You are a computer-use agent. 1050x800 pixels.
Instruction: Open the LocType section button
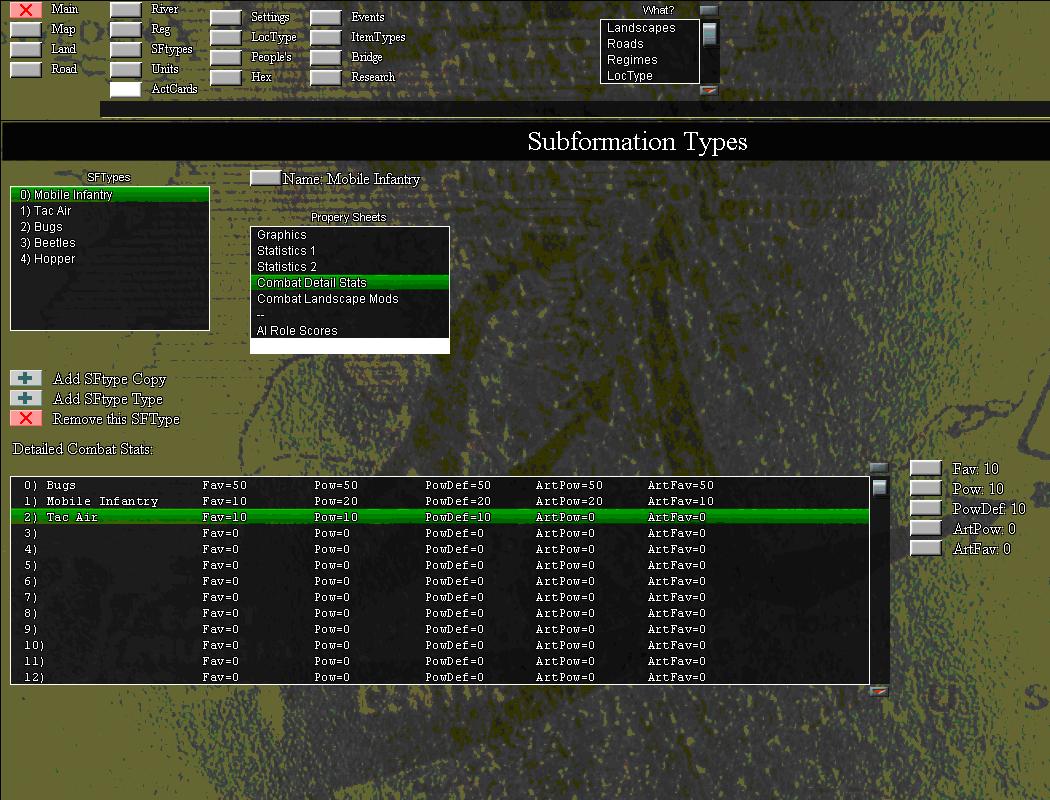(226, 37)
